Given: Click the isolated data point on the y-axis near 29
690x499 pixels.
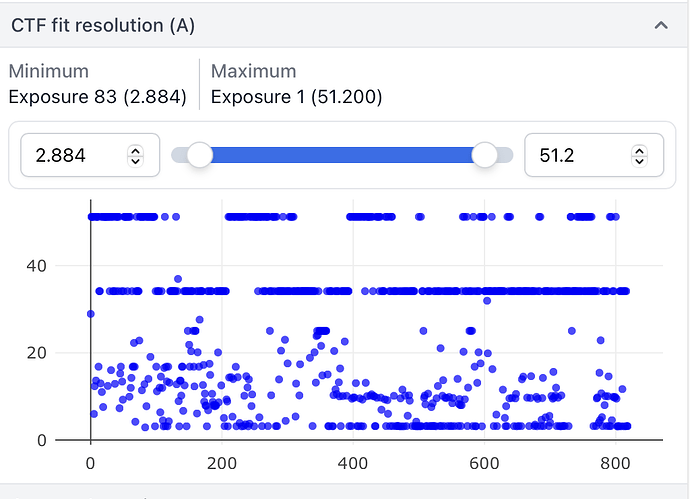Looking at the screenshot, I should 91,314.
